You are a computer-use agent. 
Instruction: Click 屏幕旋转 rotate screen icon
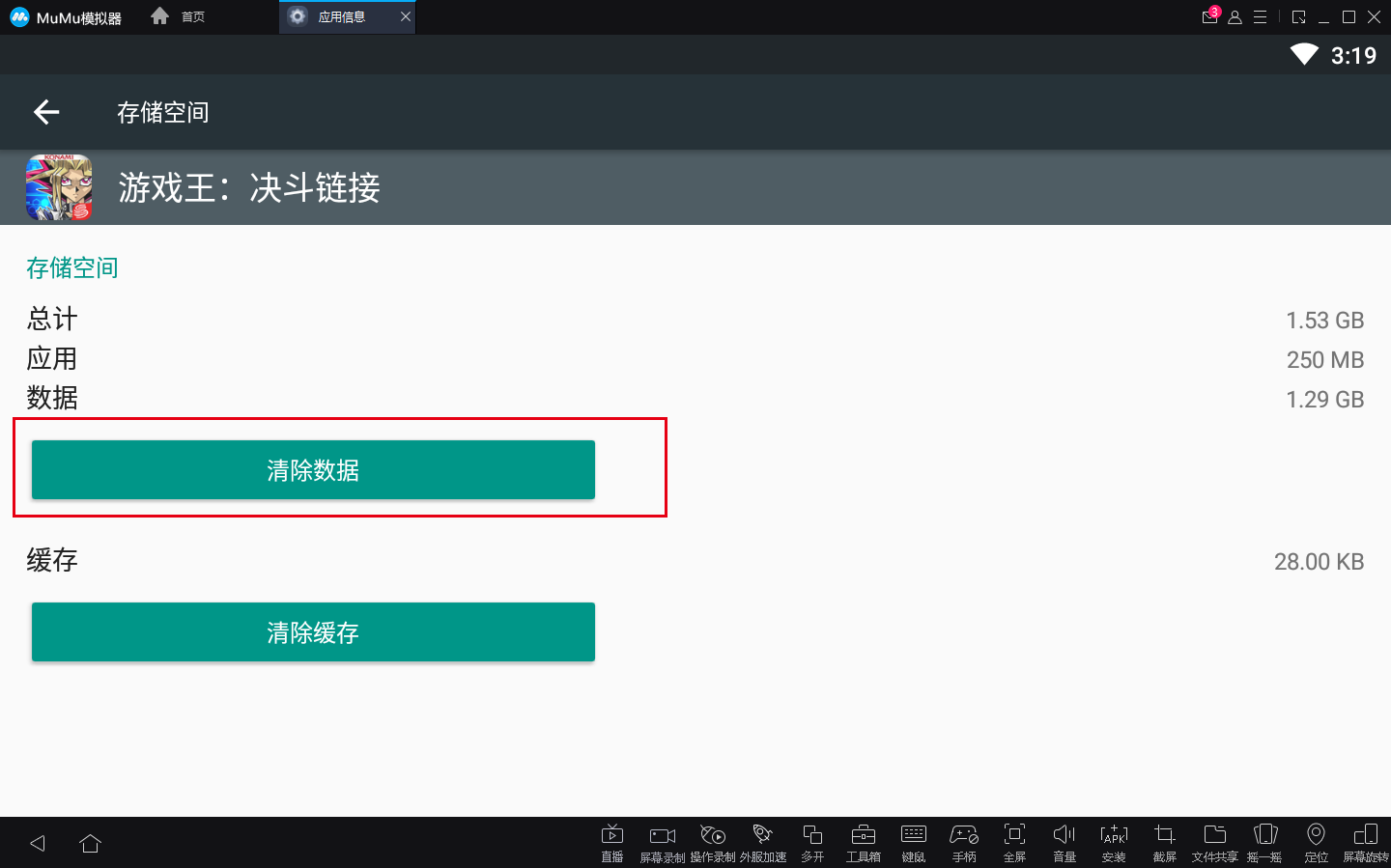[1366, 842]
